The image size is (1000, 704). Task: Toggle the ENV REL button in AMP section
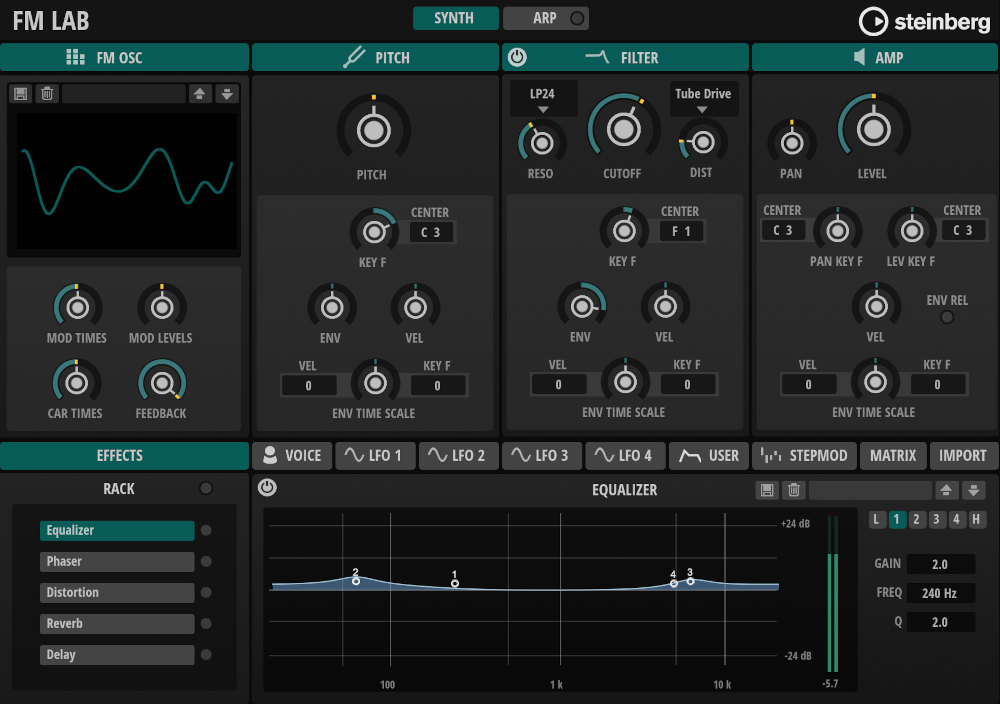(x=946, y=317)
